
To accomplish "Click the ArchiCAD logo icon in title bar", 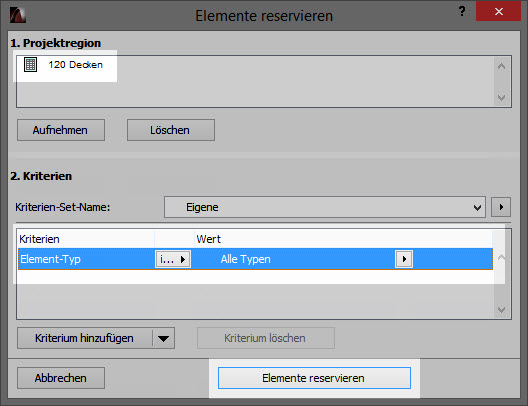I will pyautogui.click(x=18, y=15).
